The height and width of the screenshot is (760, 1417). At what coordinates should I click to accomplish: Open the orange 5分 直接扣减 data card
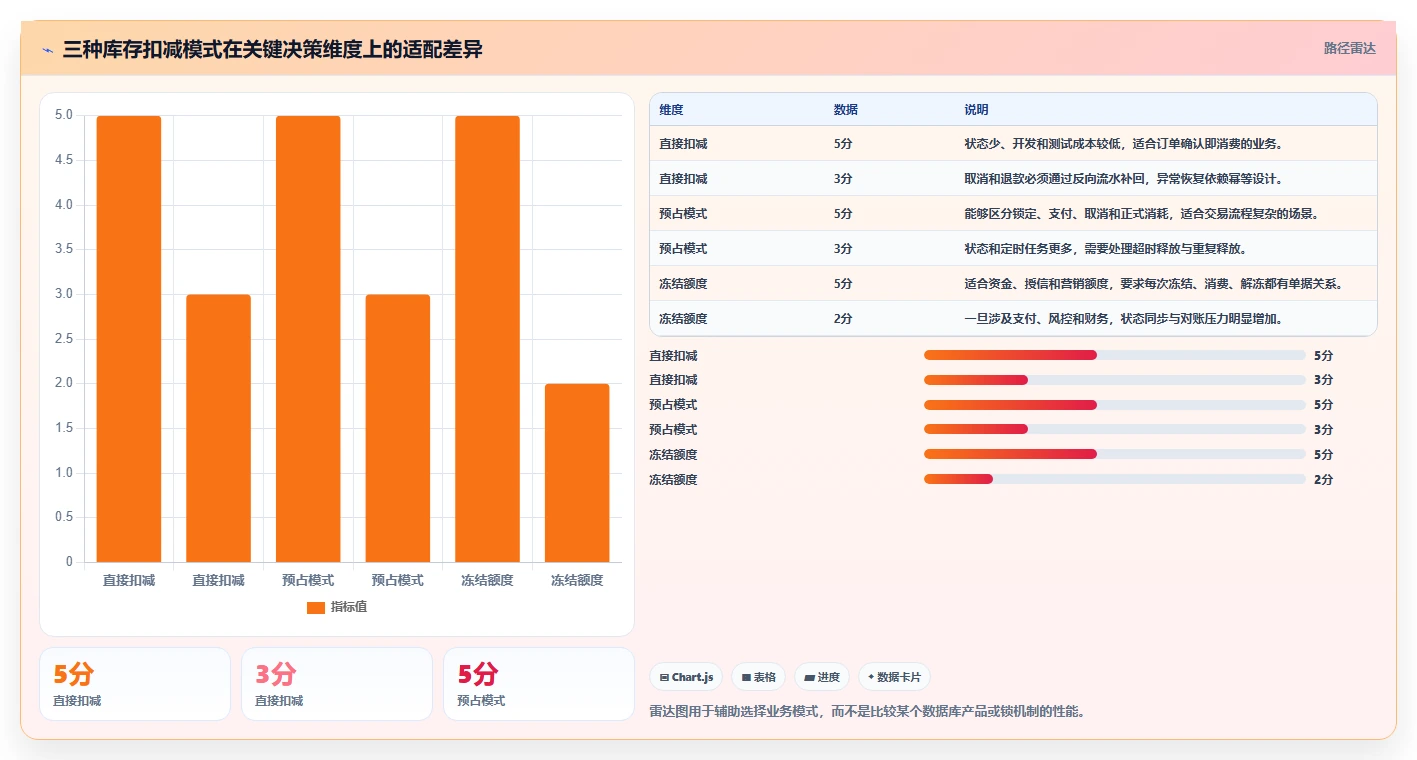click(x=135, y=684)
